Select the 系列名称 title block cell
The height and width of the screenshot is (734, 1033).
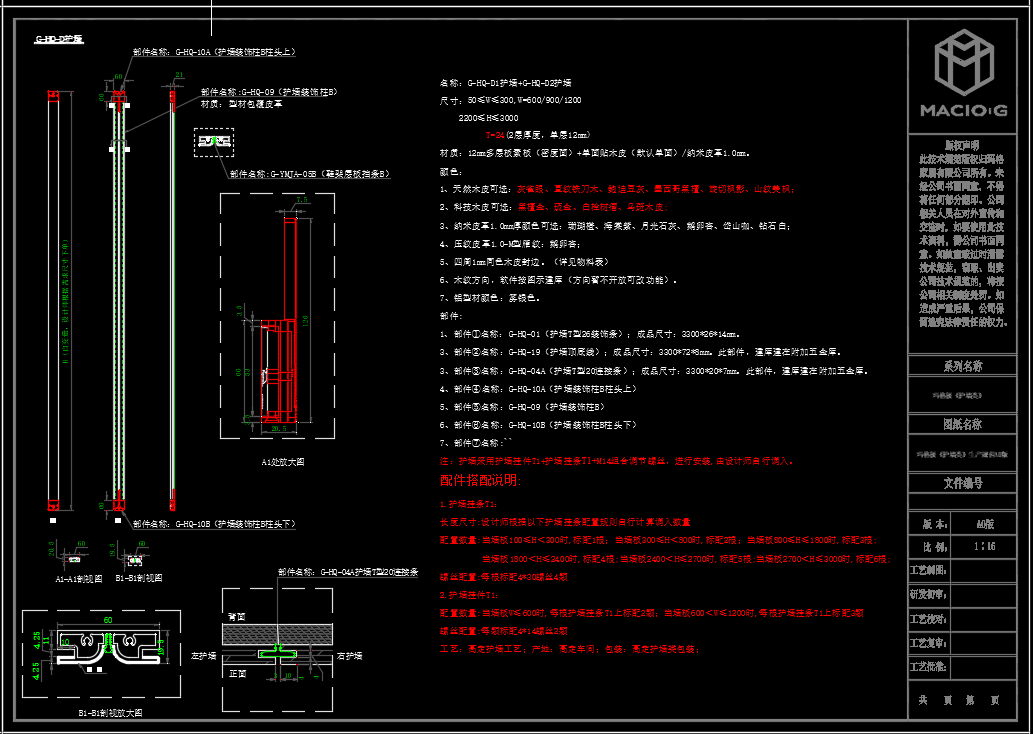pyautogui.click(x=962, y=367)
